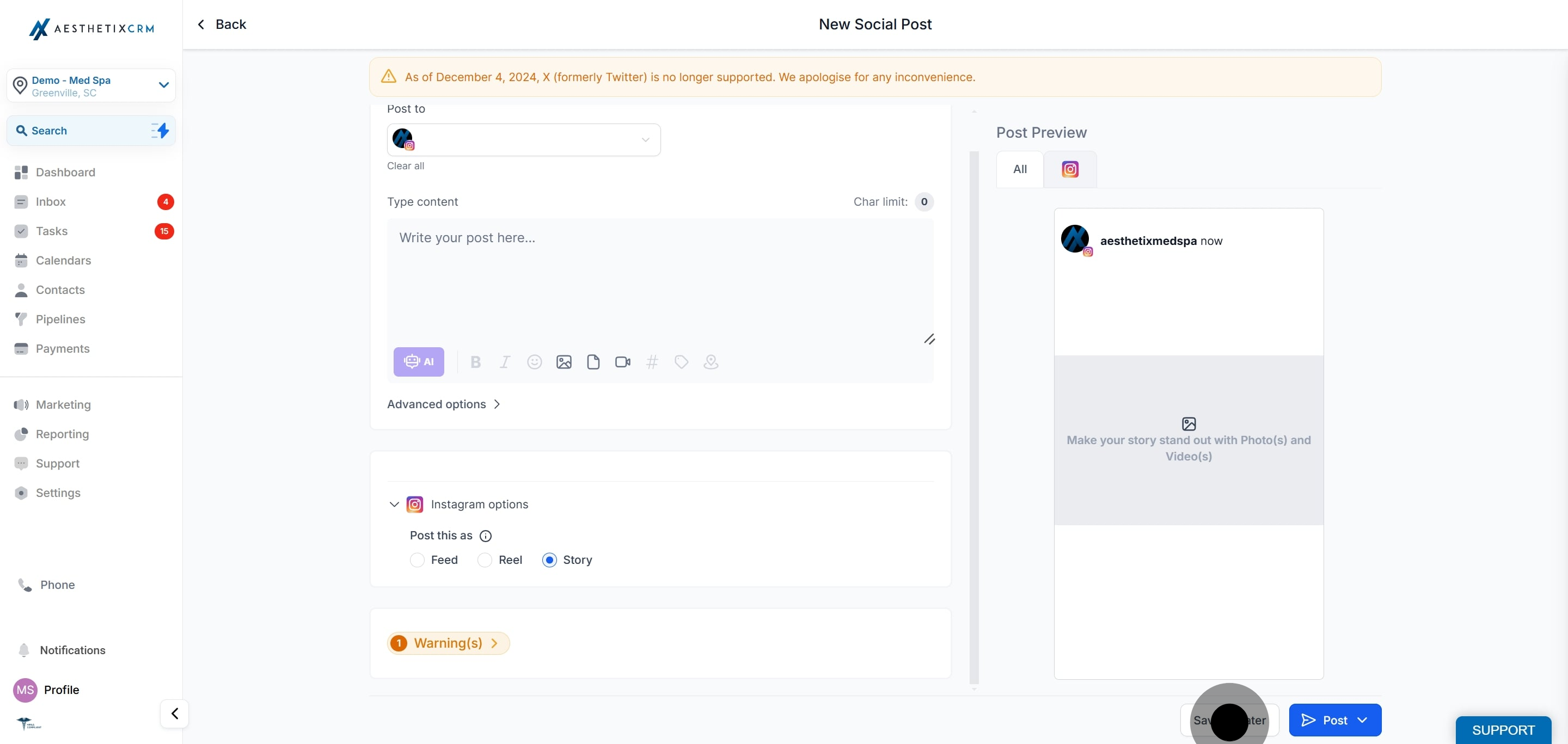Attach a video using the camera icon
Viewport: 1568px width, 744px height.
click(622, 362)
